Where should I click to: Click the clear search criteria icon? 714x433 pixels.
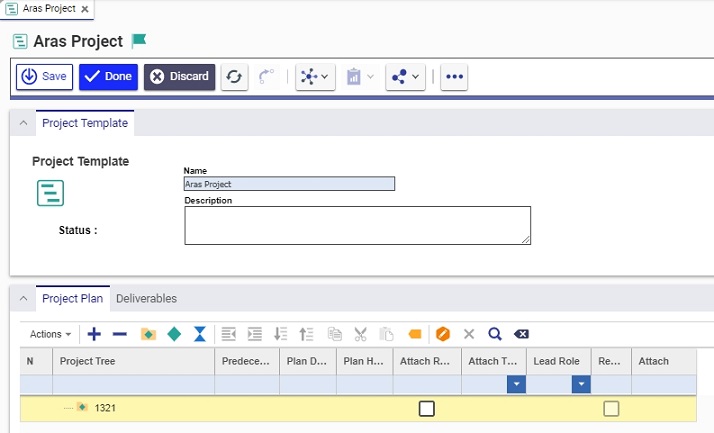coord(521,334)
